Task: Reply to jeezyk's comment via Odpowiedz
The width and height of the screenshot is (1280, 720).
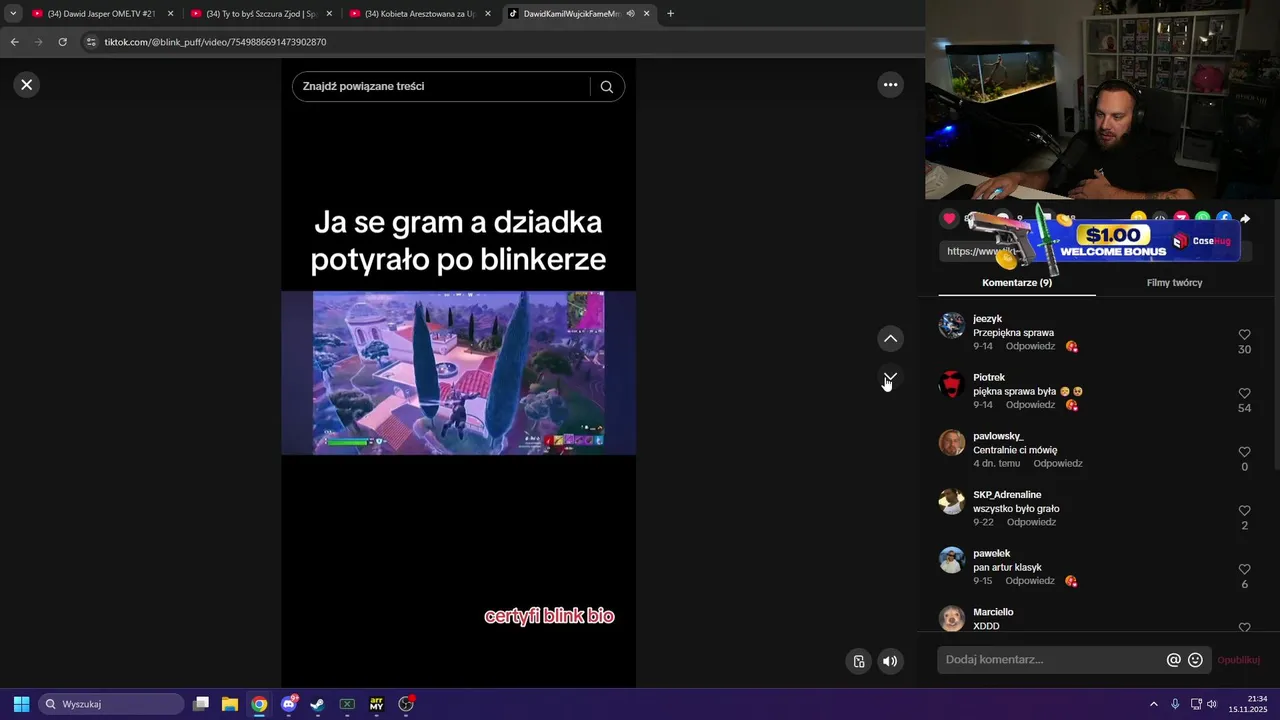Action: click(1030, 346)
